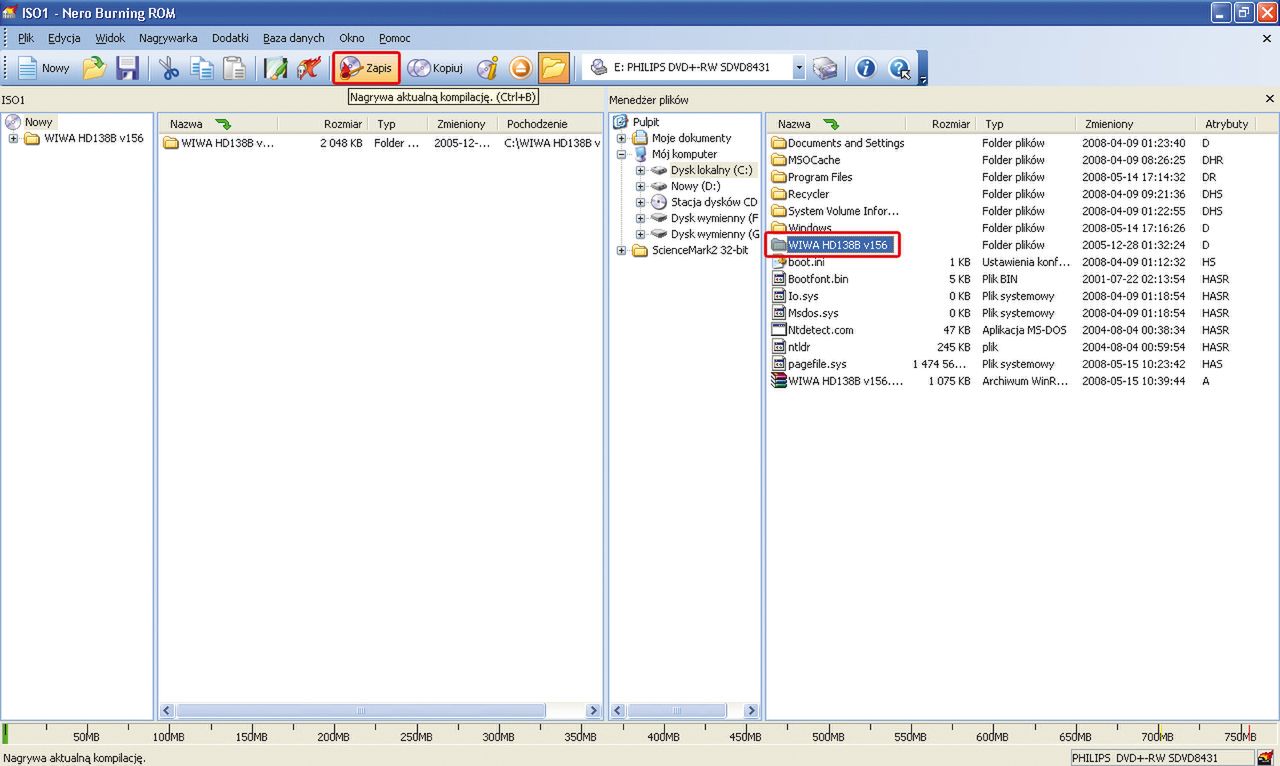Toggle the file browser folder button
This screenshot has height=766, width=1280.
(553, 68)
